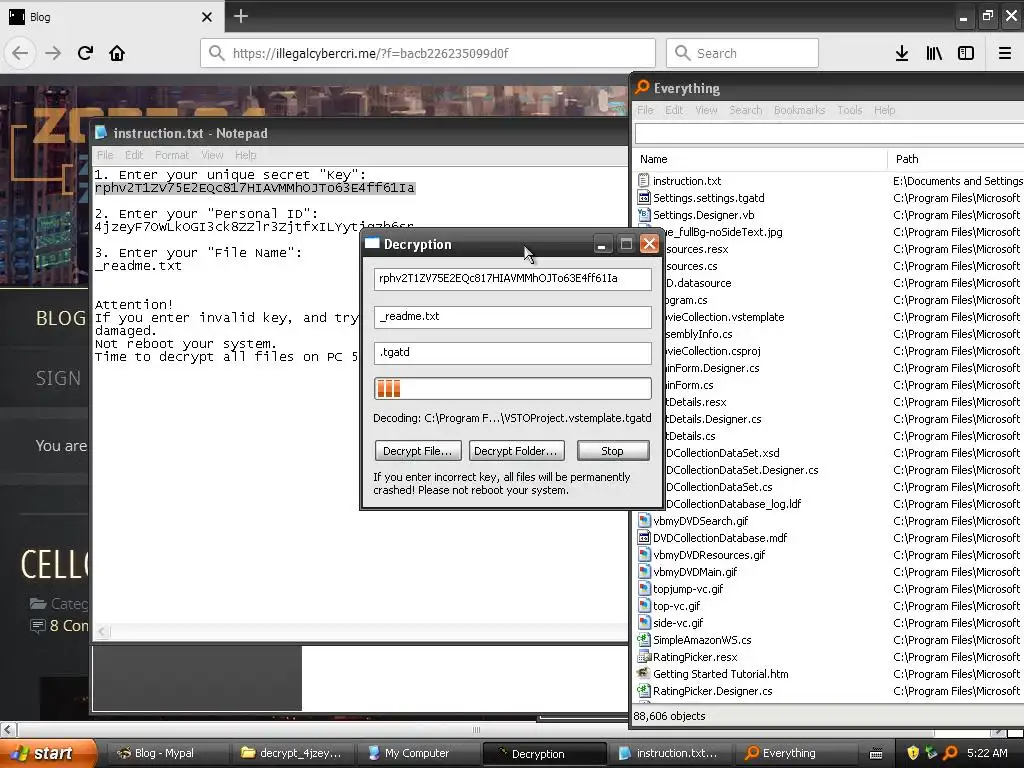Open the Downloads arrow in browser toolbar
The image size is (1024, 768).
(902, 53)
